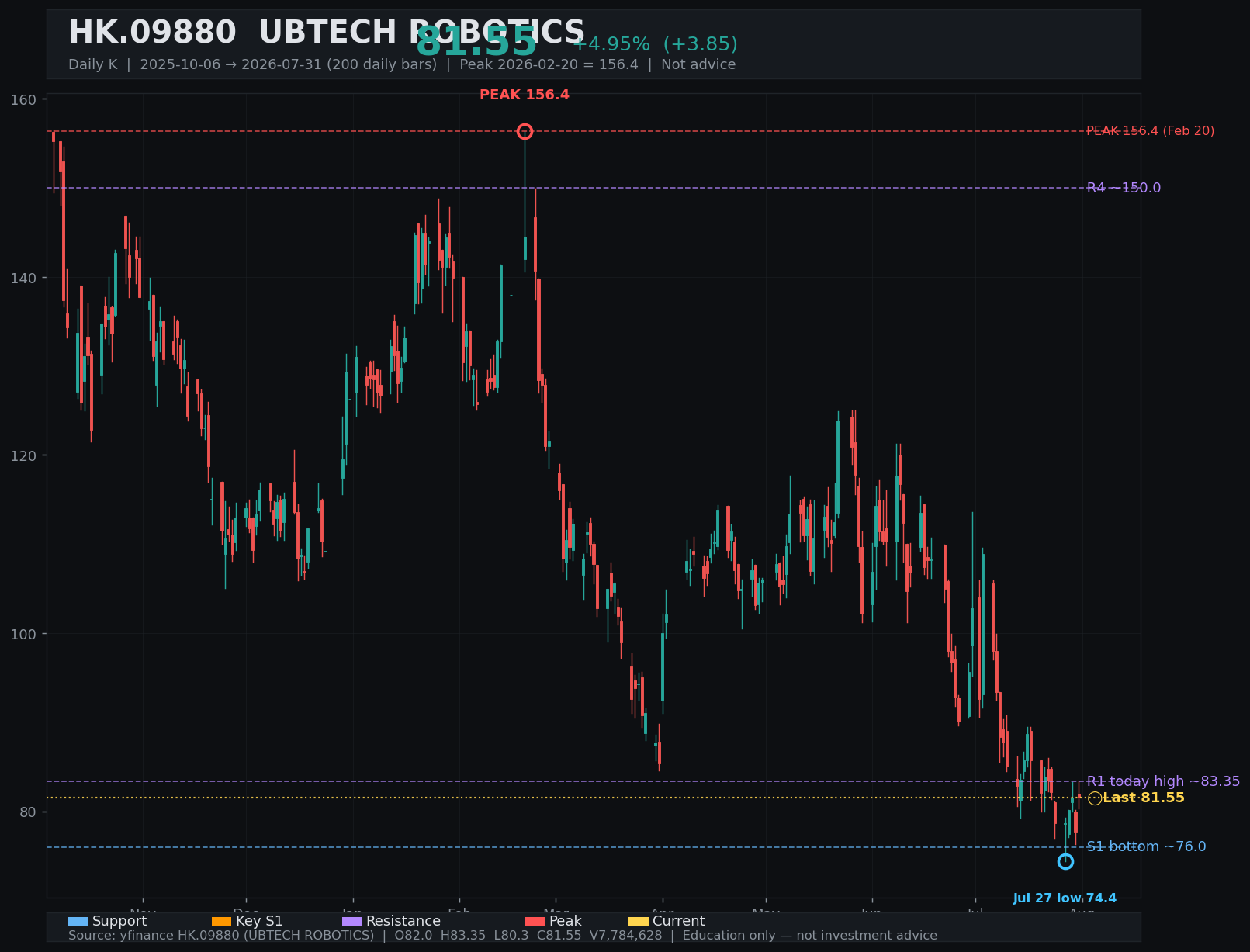Click 'Education only — not investment advice' disclaimer
The height and width of the screenshot is (952, 1250).
[x=809, y=936]
